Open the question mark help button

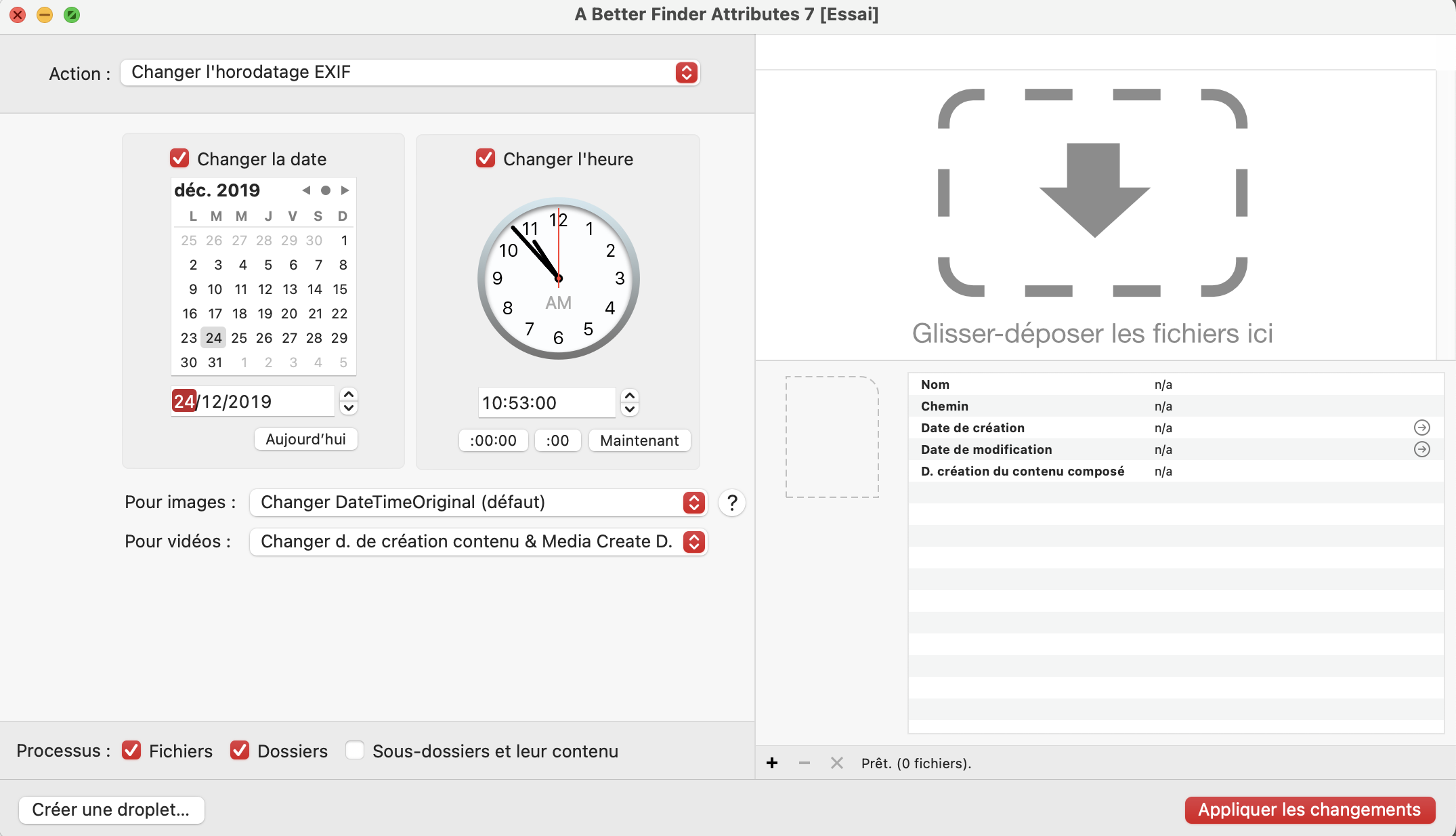(732, 503)
